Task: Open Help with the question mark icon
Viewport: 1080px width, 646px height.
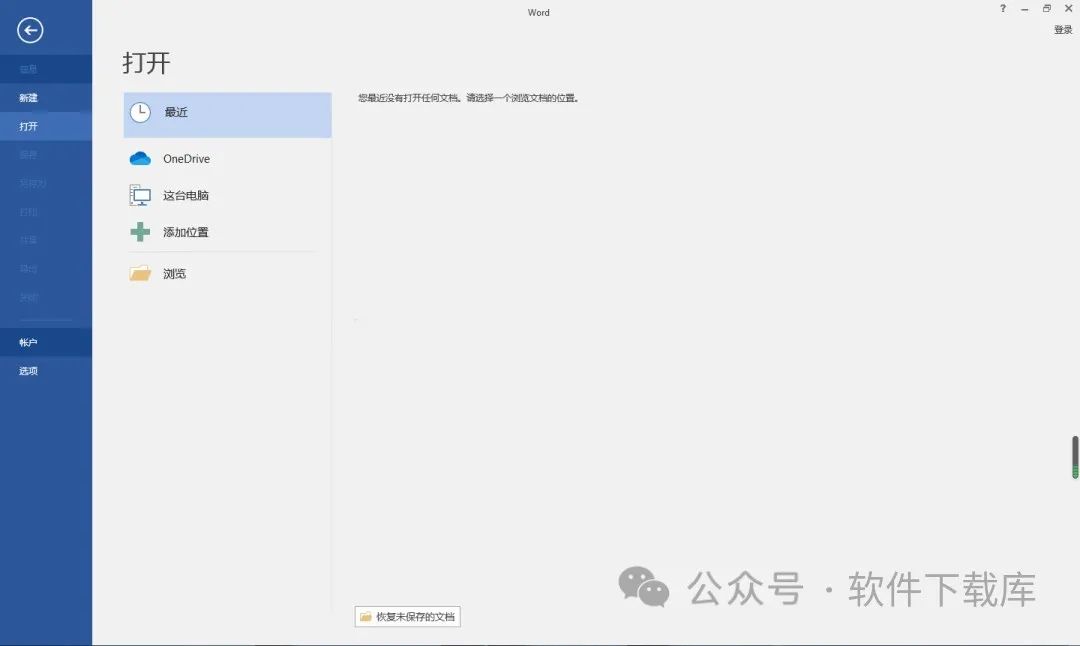Action: click(x=1003, y=8)
